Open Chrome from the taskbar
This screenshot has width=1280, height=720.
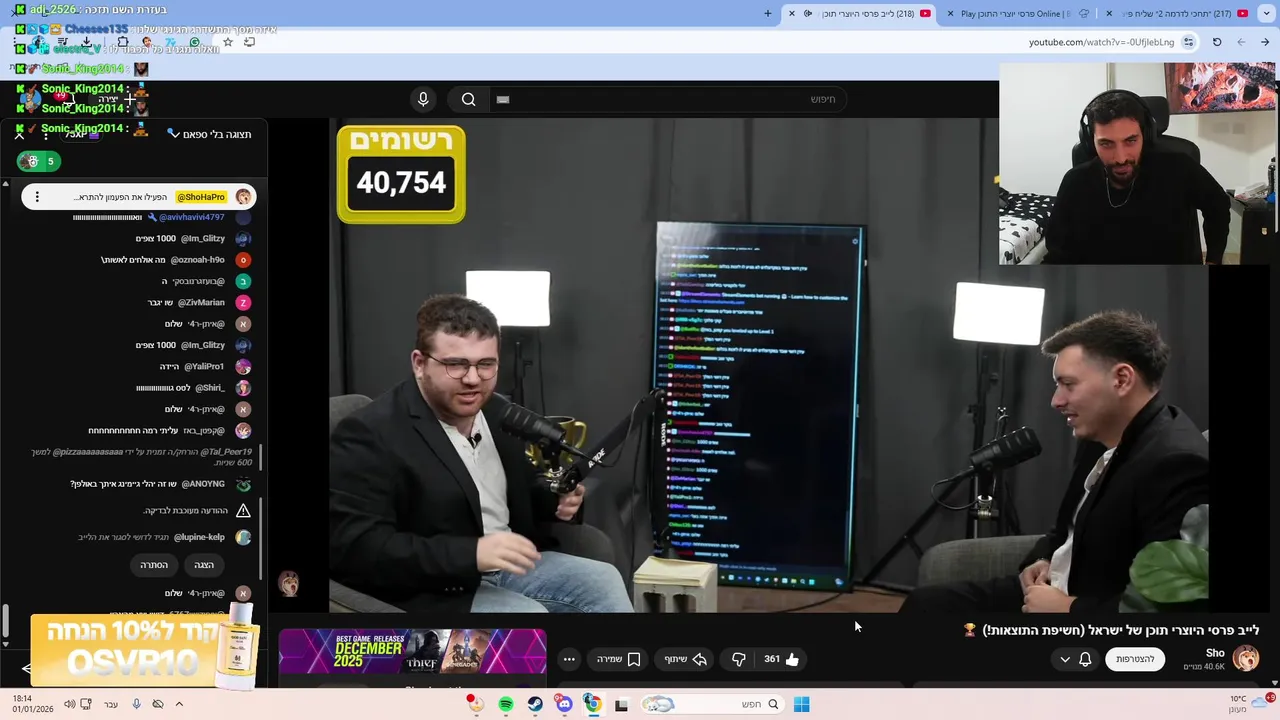[x=593, y=704]
